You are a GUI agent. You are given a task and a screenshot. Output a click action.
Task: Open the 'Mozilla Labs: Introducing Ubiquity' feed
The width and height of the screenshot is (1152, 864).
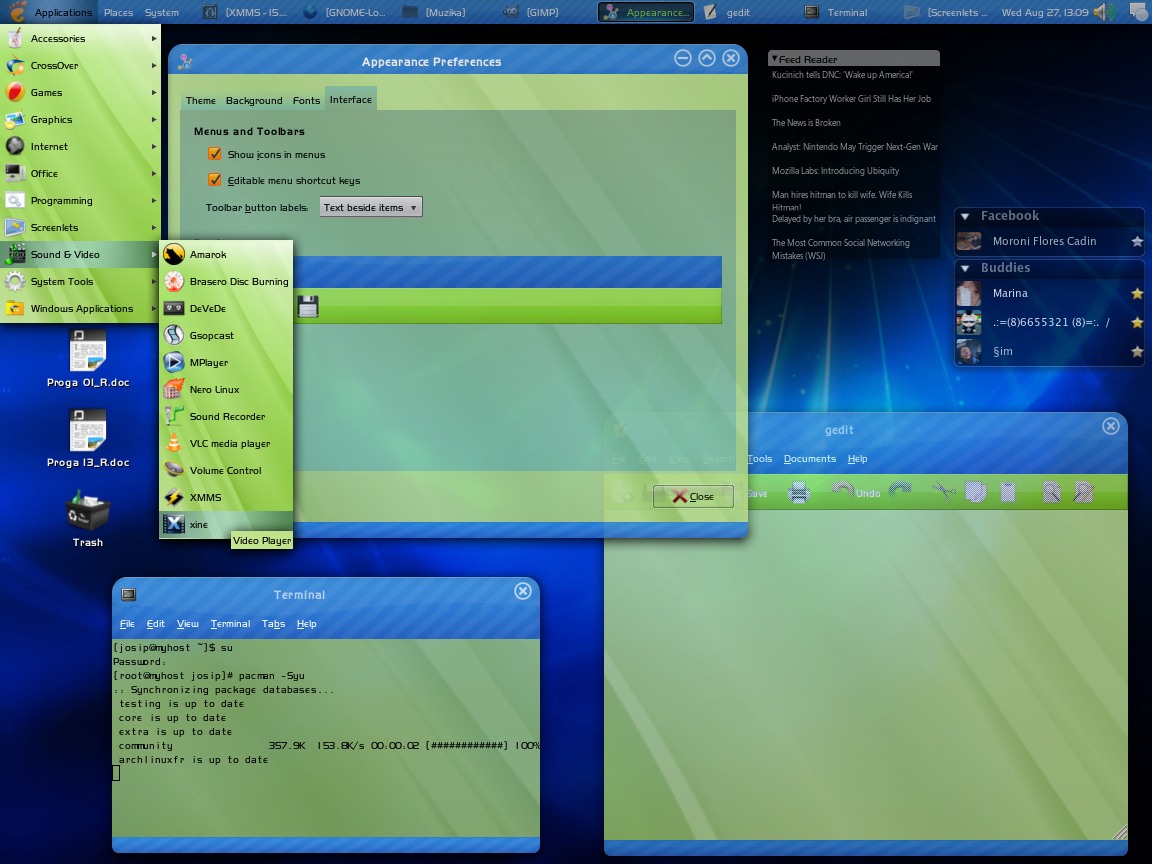(835, 170)
